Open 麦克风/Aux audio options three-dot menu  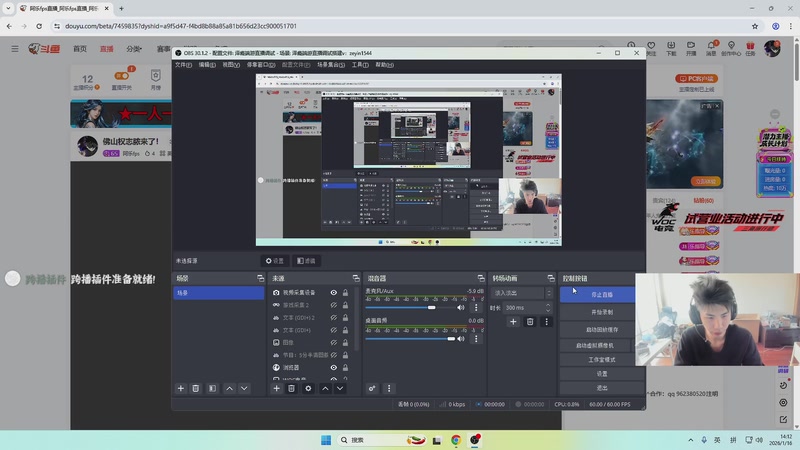click(x=475, y=308)
